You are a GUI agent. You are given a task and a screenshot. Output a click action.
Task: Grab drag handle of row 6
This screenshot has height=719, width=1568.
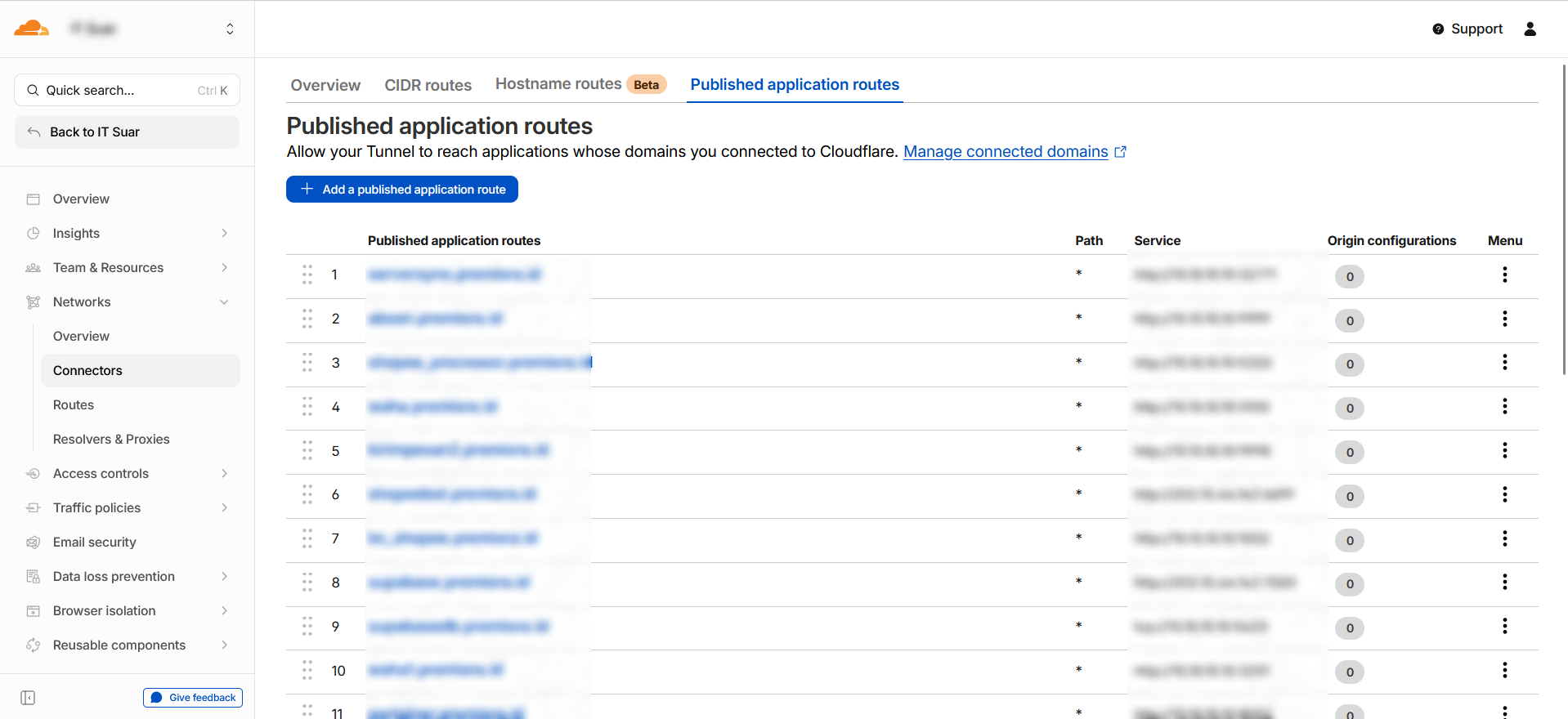click(x=307, y=494)
